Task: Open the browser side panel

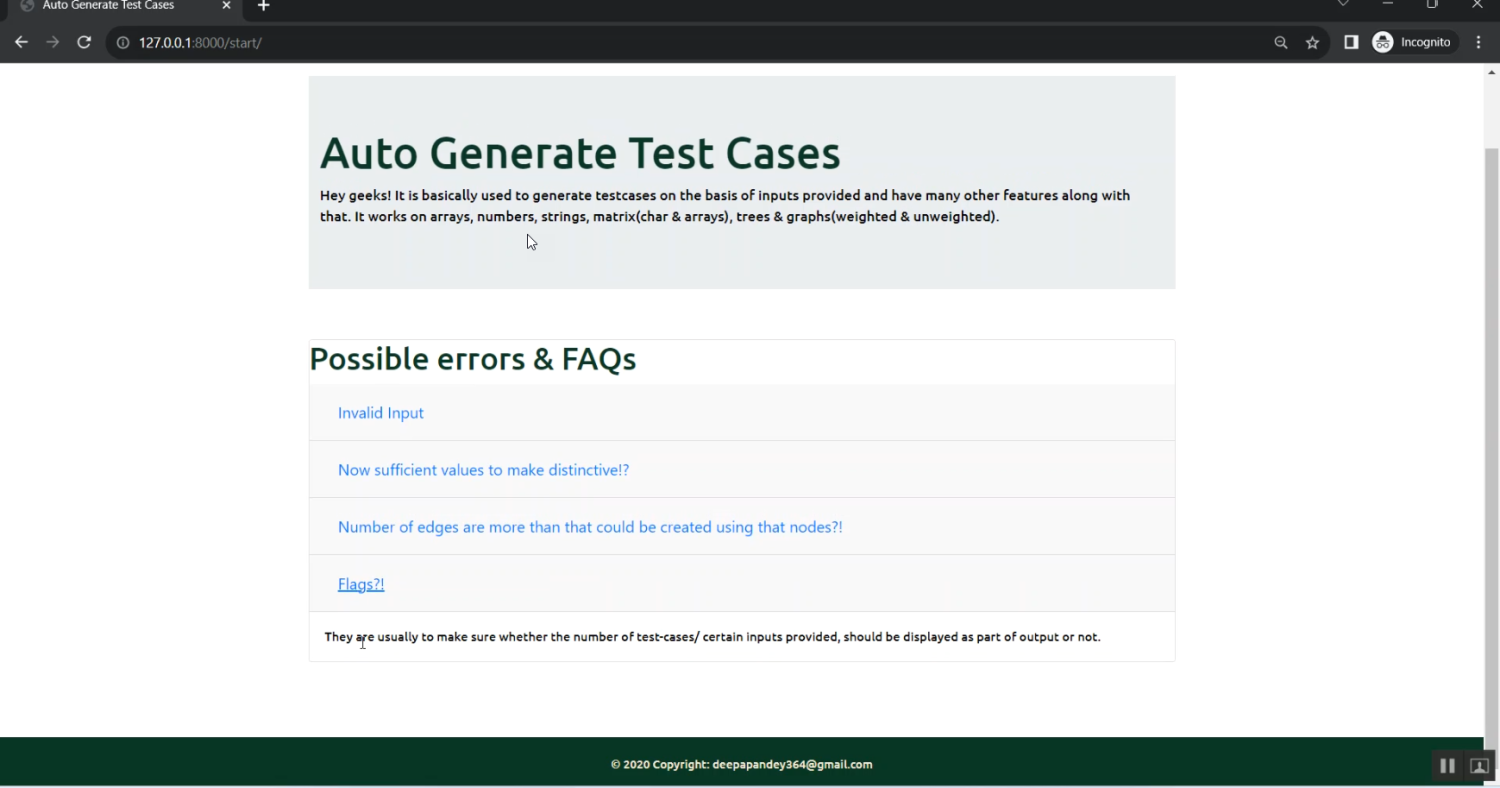Action: 1351,42
